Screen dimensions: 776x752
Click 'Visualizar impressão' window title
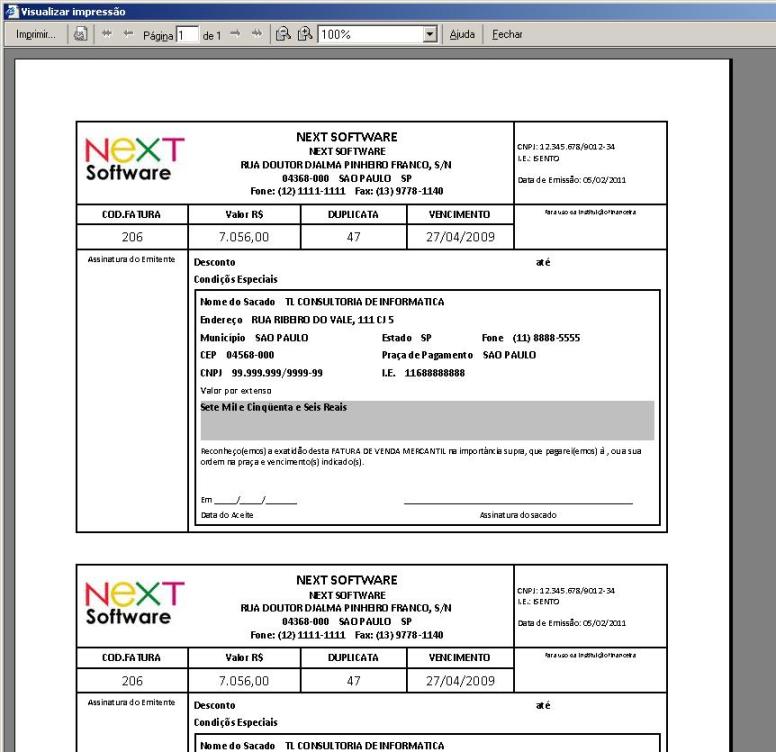(73, 11)
